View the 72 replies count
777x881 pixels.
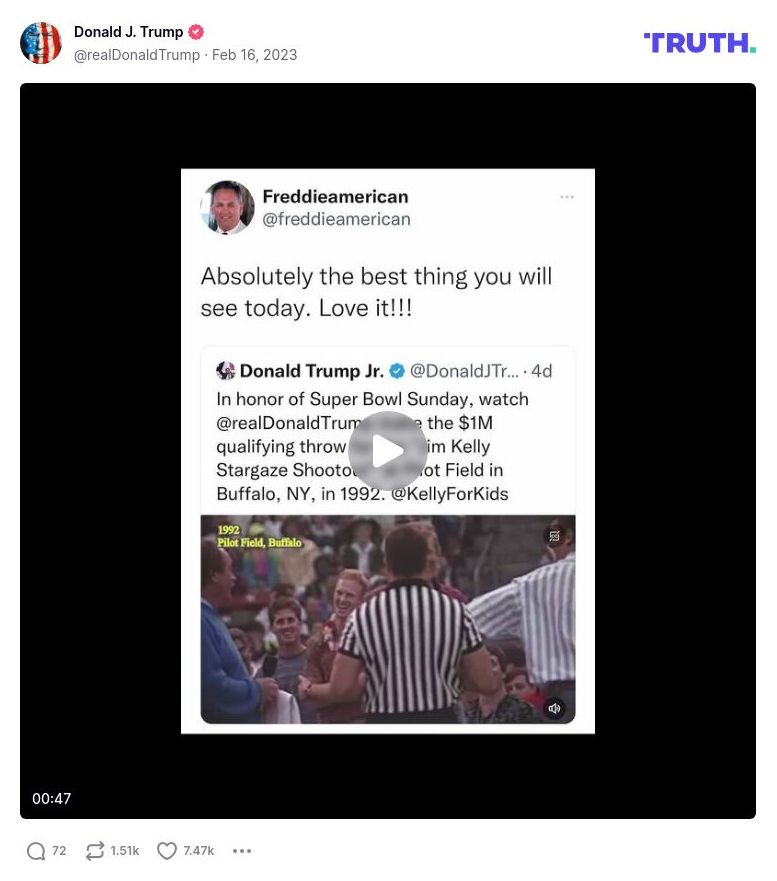59,851
